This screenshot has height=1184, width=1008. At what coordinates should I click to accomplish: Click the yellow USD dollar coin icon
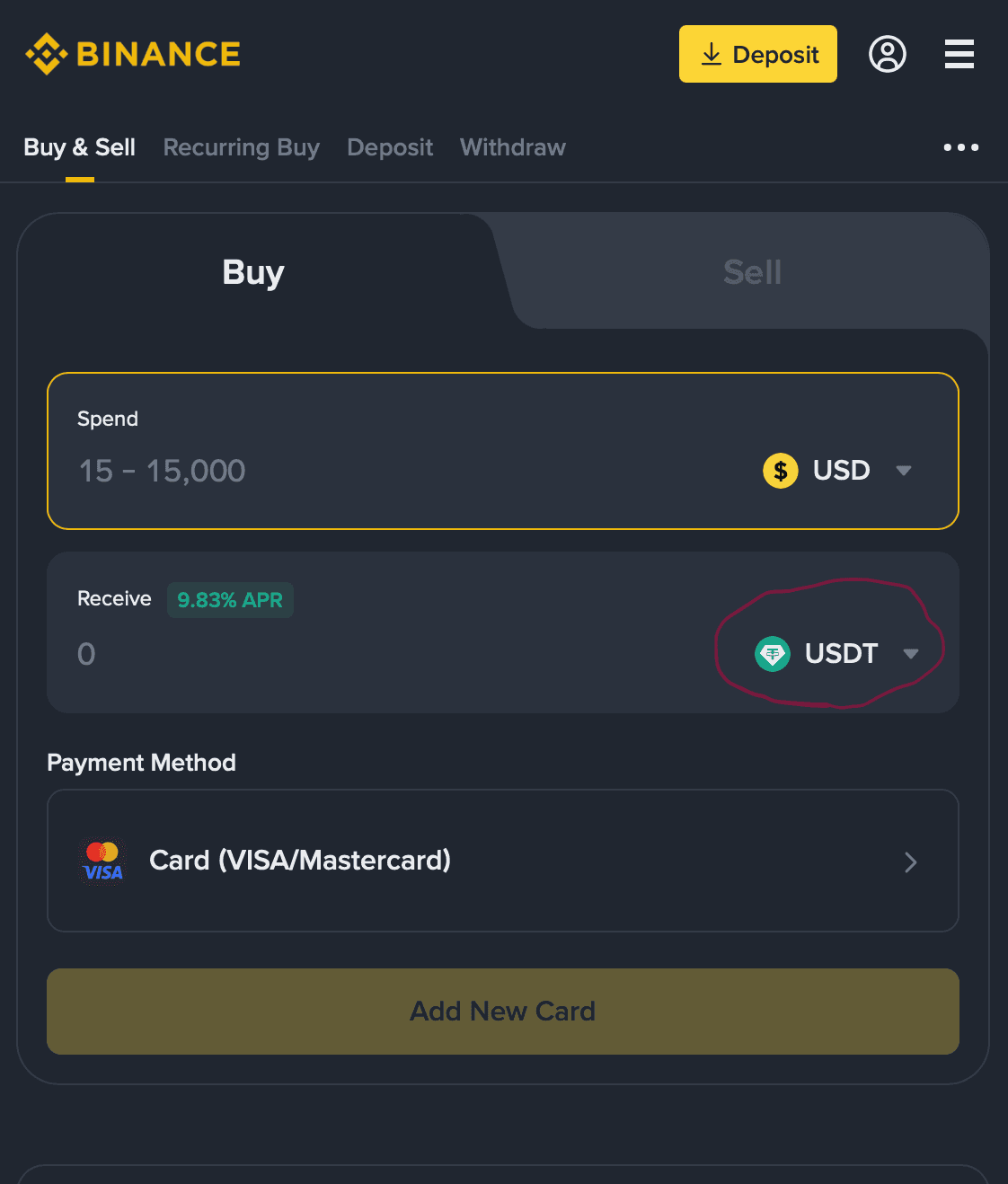click(780, 471)
